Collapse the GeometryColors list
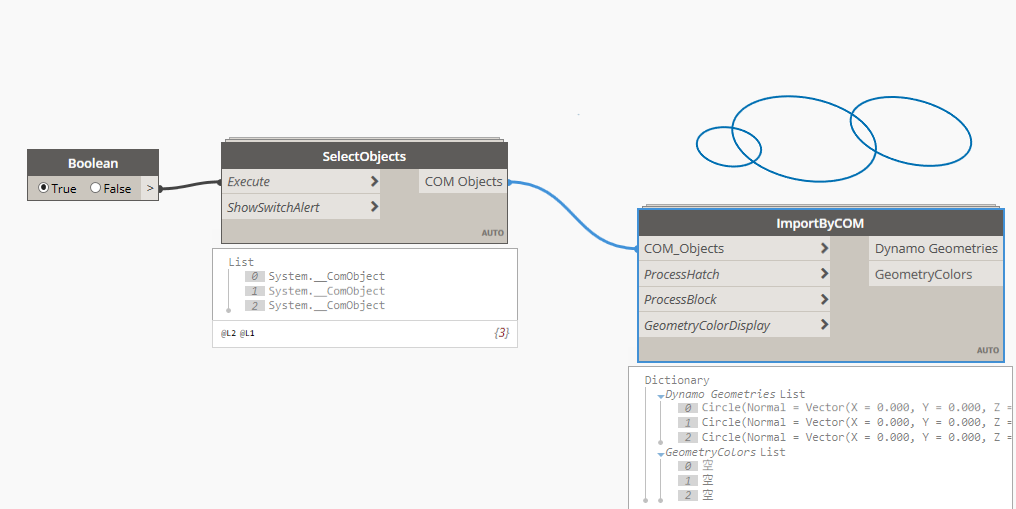 pyautogui.click(x=661, y=454)
